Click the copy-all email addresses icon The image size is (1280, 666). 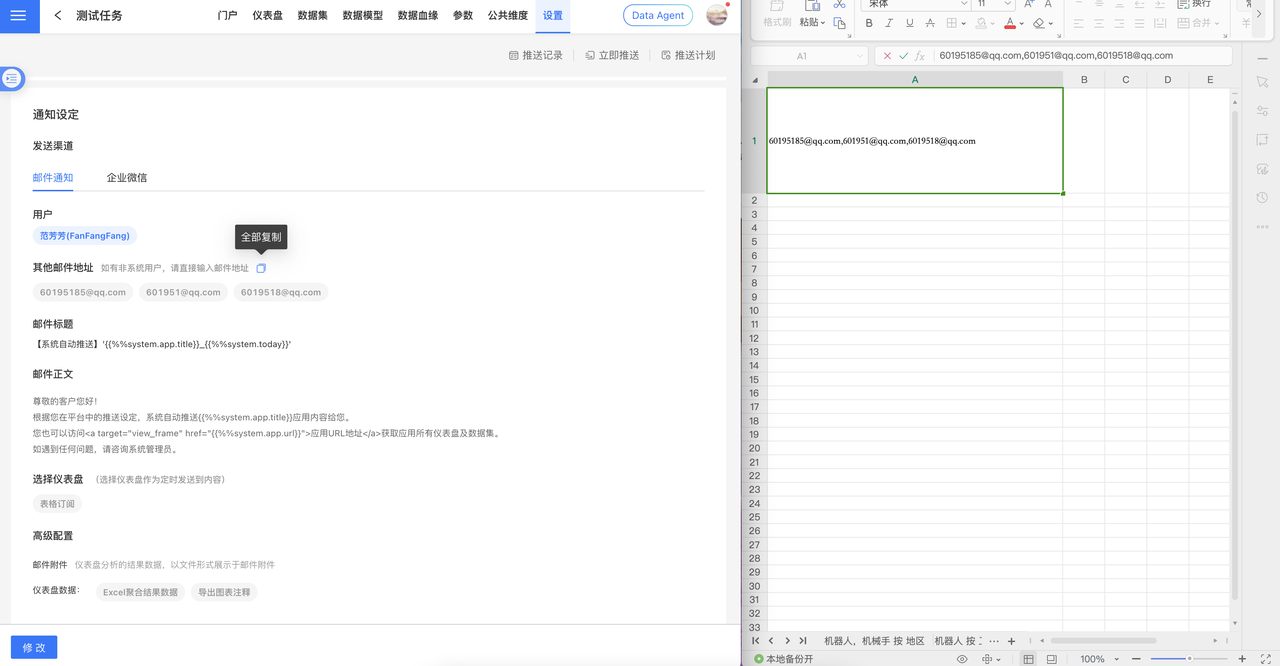coord(261,268)
